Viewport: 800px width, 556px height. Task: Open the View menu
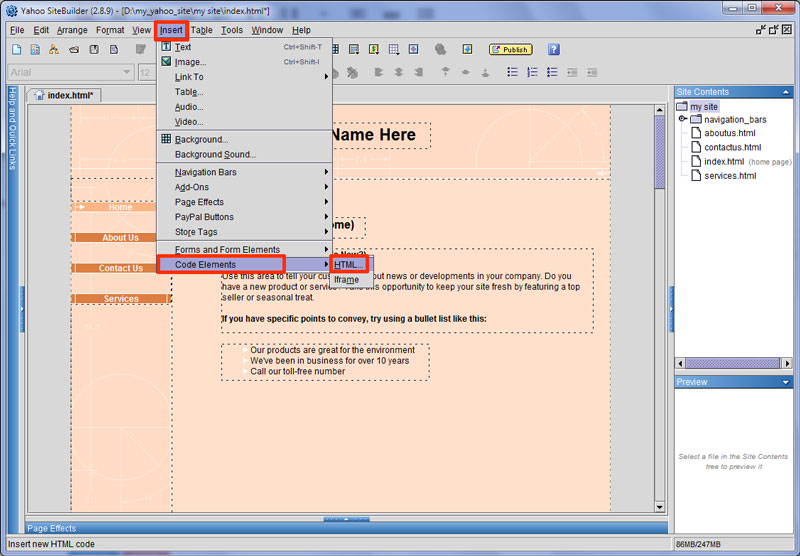[141, 30]
